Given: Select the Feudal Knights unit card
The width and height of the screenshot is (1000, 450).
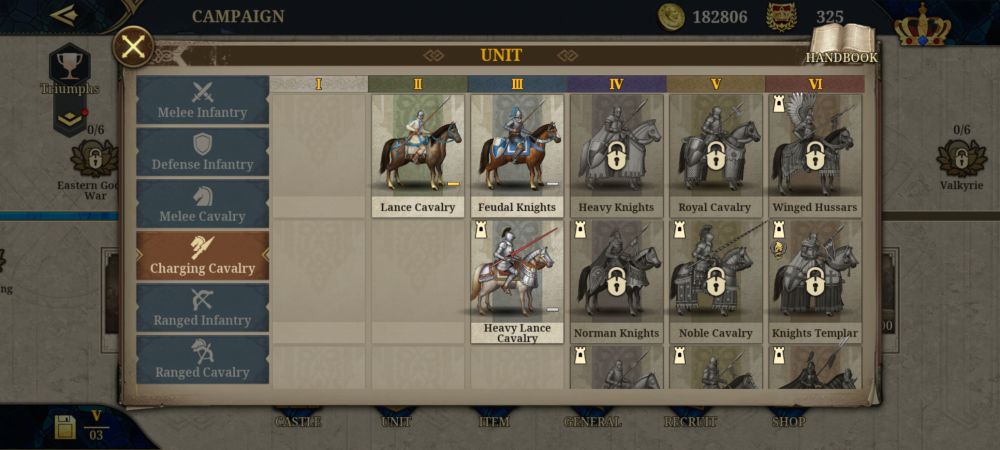Looking at the screenshot, I should [x=517, y=156].
